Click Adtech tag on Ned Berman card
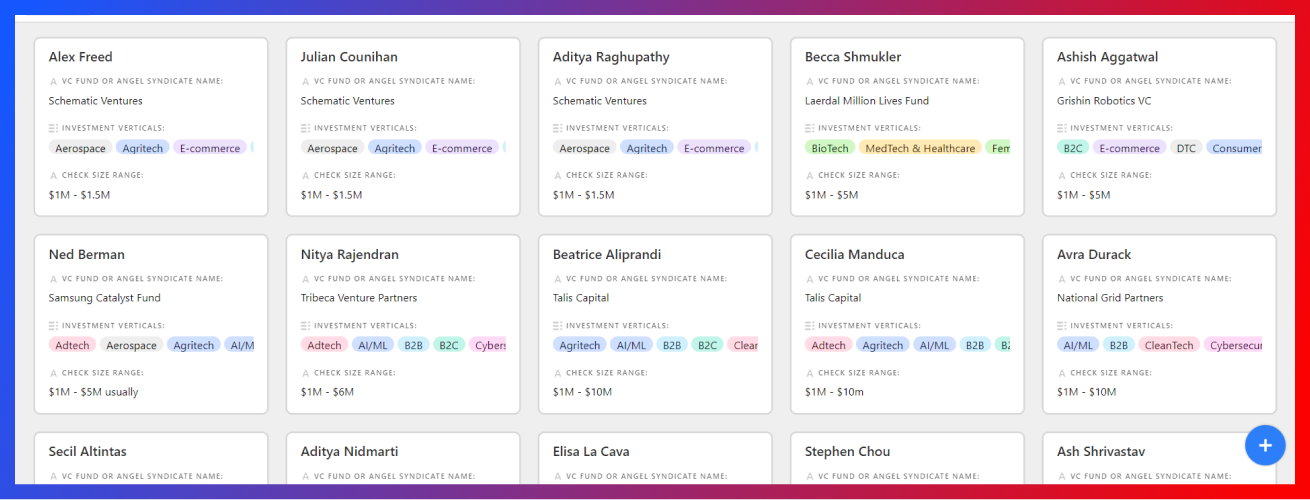This screenshot has height=500, width=1310. (72, 345)
